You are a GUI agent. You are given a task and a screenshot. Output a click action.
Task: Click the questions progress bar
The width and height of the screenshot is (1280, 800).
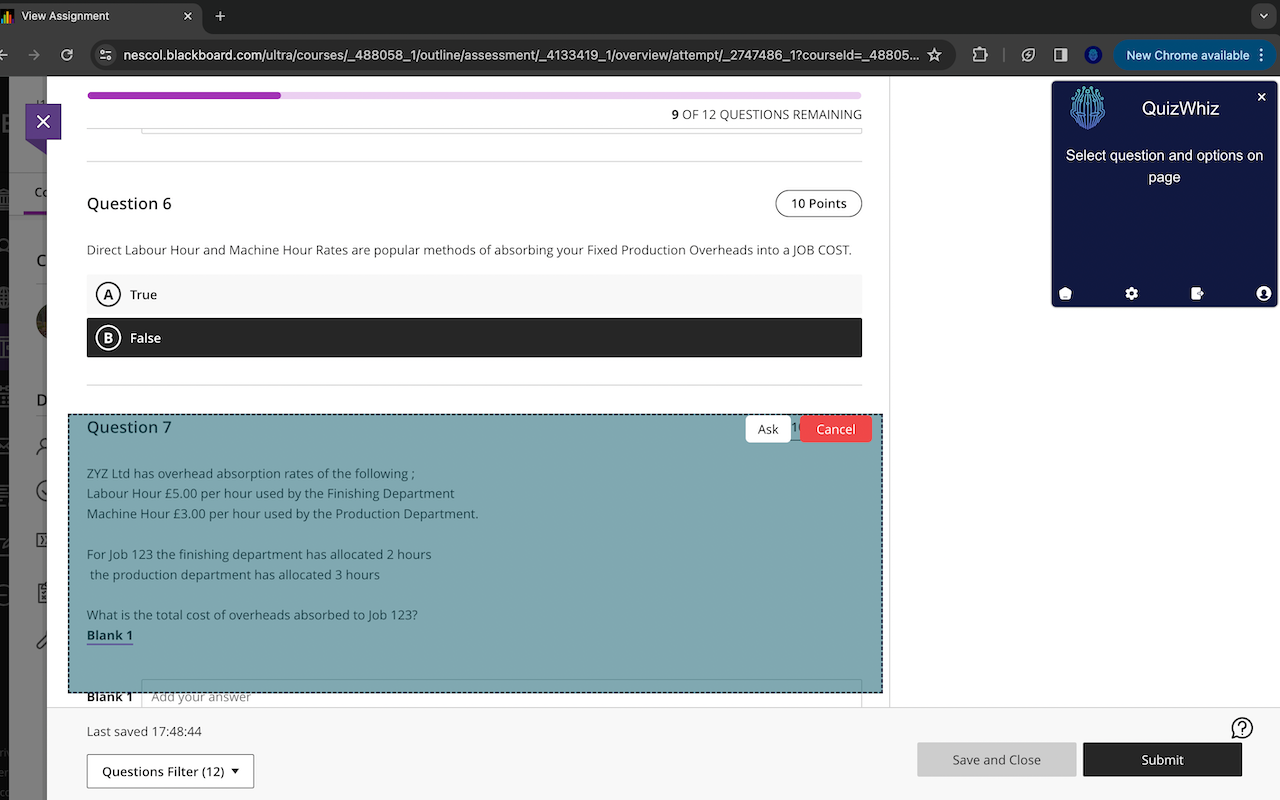pyautogui.click(x=474, y=95)
